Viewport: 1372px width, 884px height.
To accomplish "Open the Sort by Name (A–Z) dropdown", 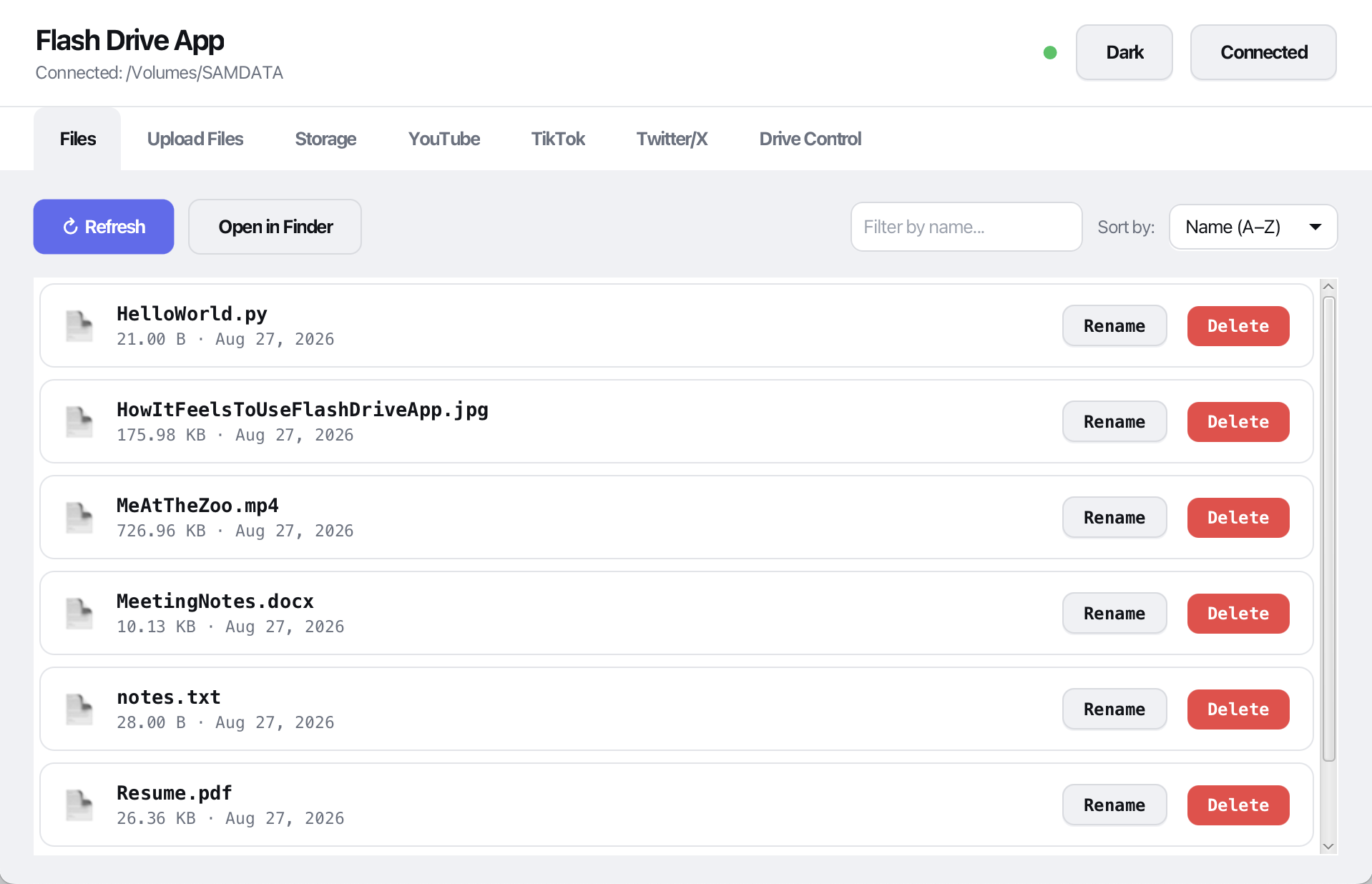I will [x=1253, y=227].
